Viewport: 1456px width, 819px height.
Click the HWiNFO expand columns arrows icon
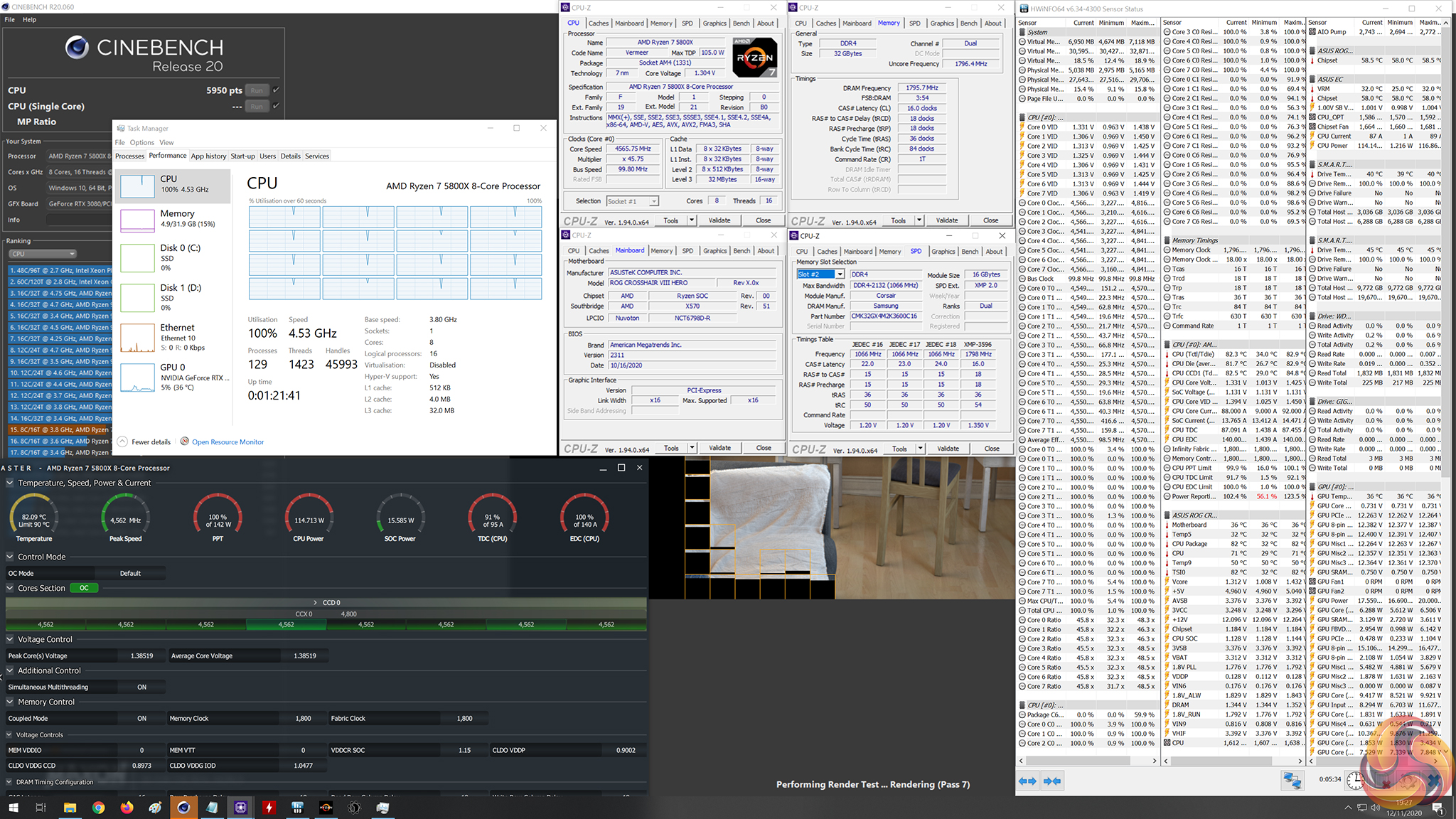click(x=1028, y=781)
